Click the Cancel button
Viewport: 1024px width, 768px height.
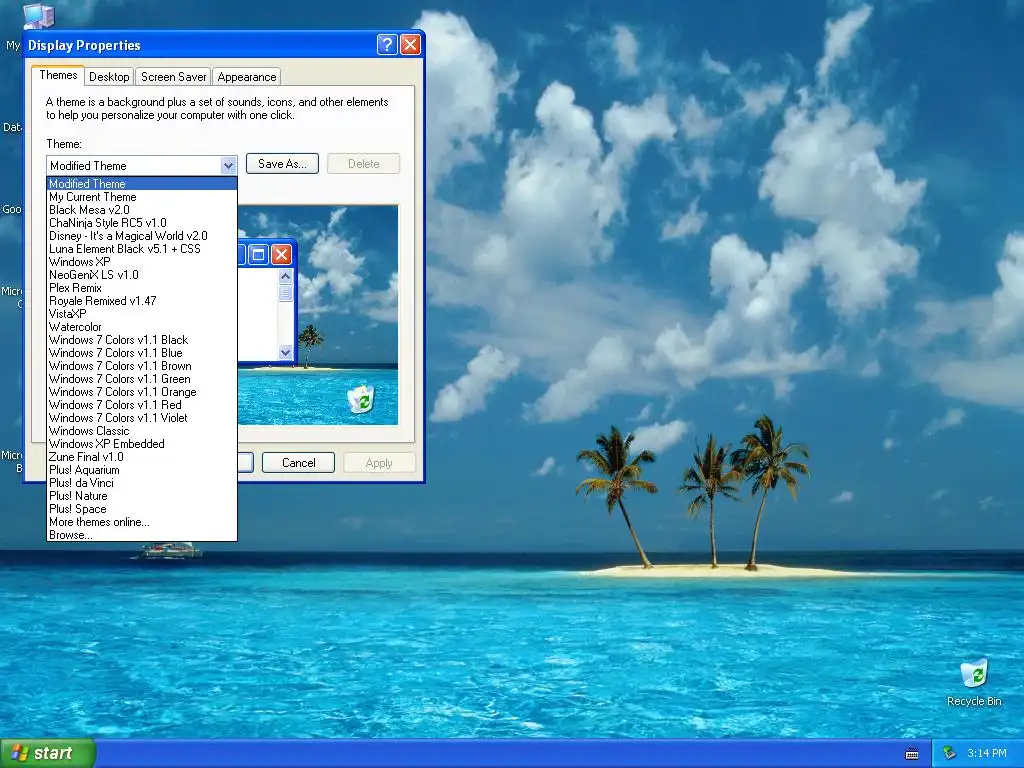click(298, 462)
